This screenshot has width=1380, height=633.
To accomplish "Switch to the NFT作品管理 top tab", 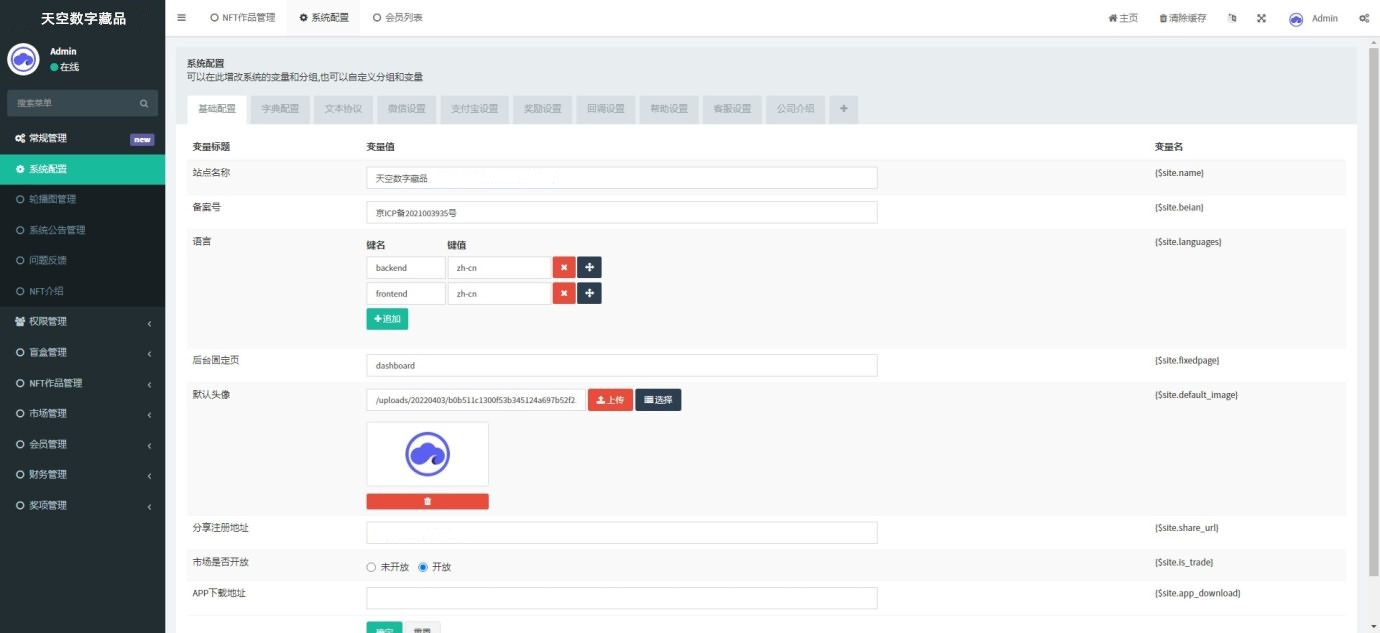I will point(242,18).
